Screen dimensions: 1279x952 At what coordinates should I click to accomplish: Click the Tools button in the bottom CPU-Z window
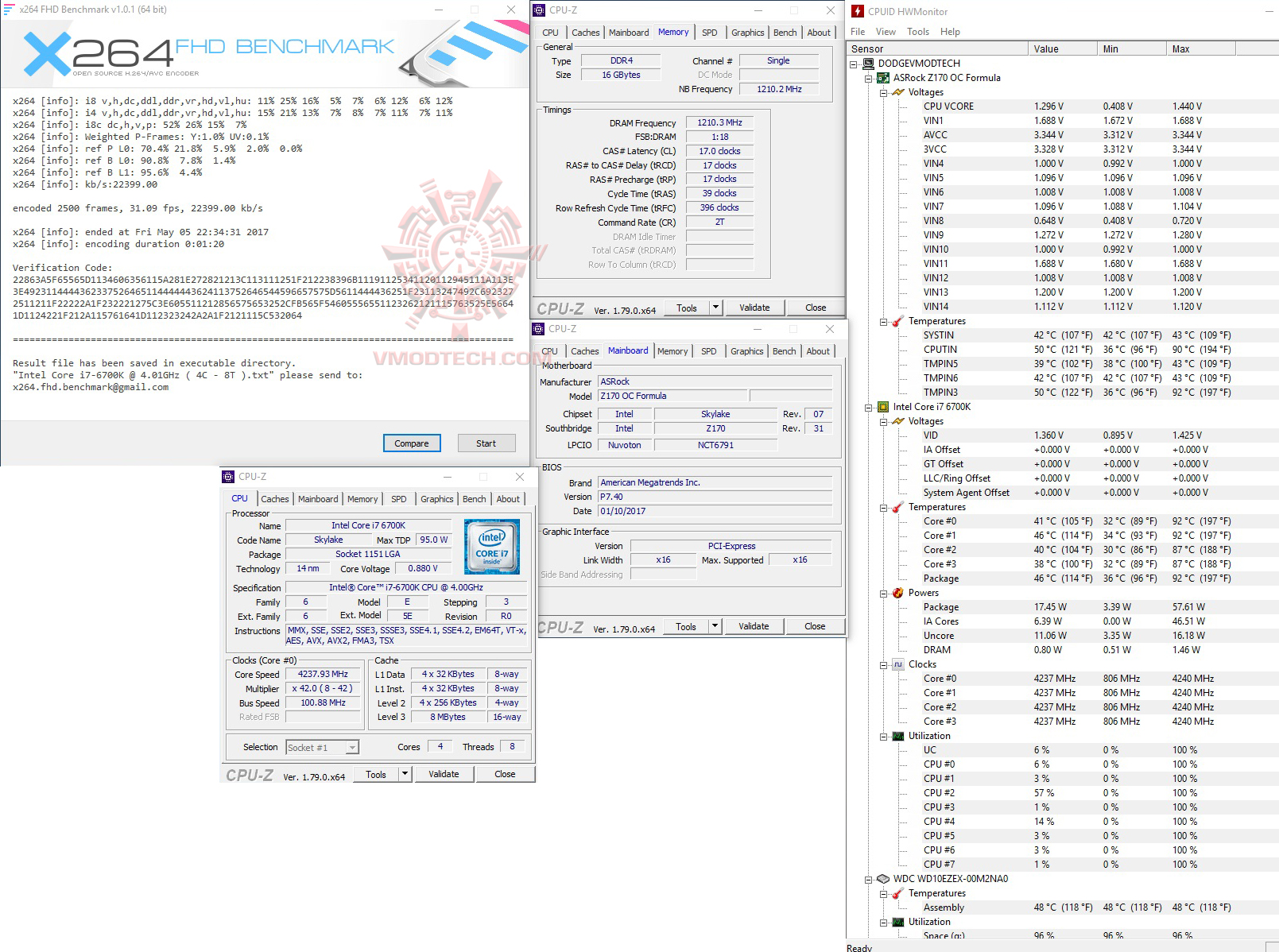point(376,774)
